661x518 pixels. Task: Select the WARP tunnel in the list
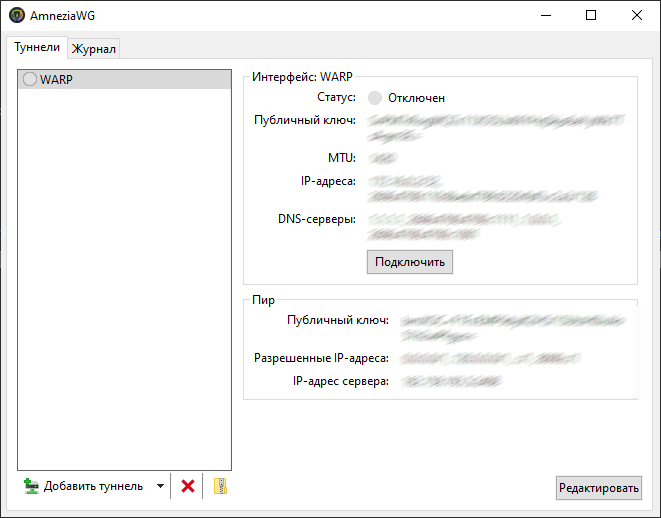pos(124,79)
